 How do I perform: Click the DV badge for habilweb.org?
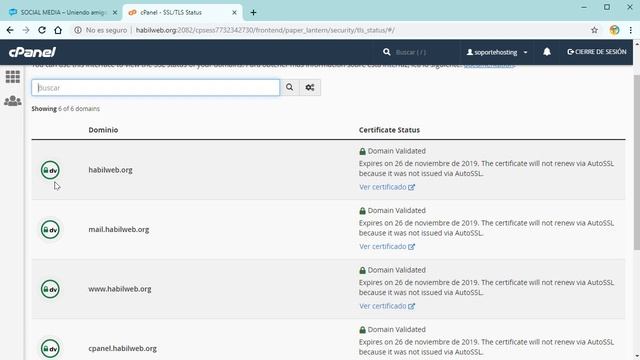(x=50, y=170)
